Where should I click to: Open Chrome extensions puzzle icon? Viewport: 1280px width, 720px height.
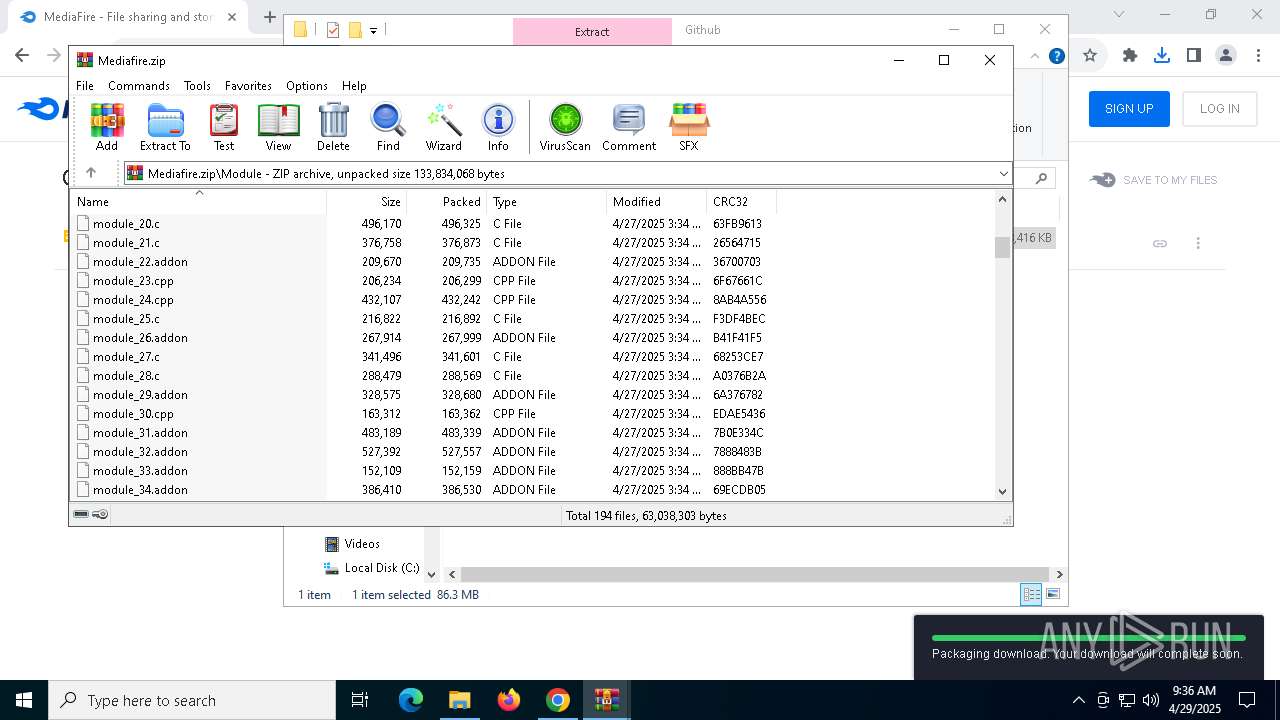coord(1130,56)
